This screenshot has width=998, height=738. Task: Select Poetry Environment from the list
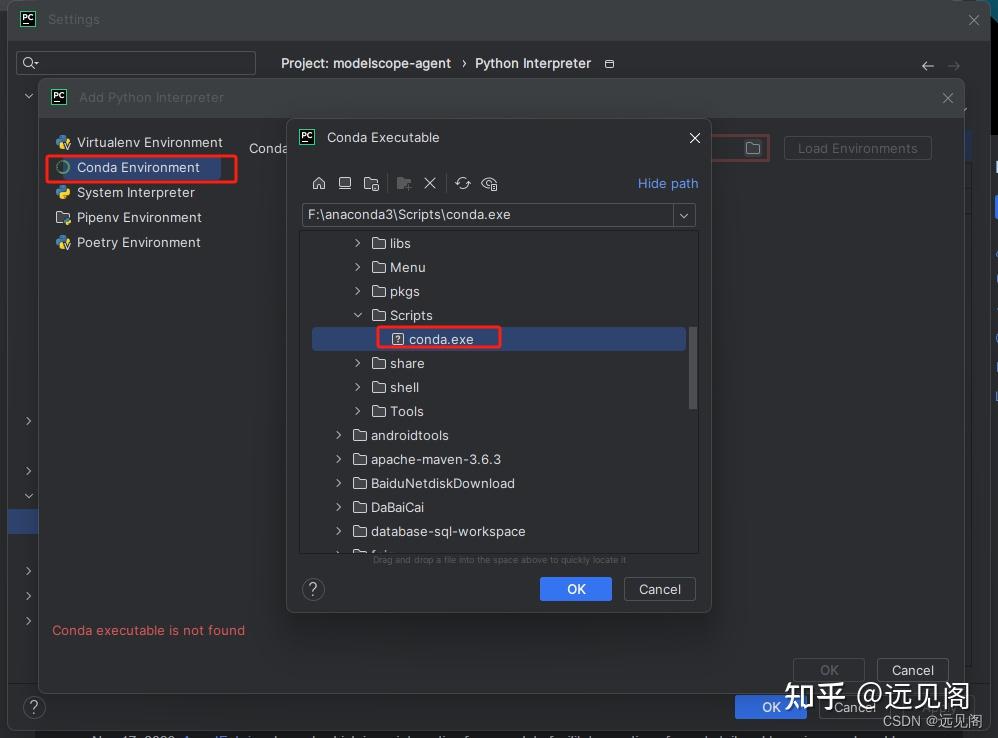point(140,242)
